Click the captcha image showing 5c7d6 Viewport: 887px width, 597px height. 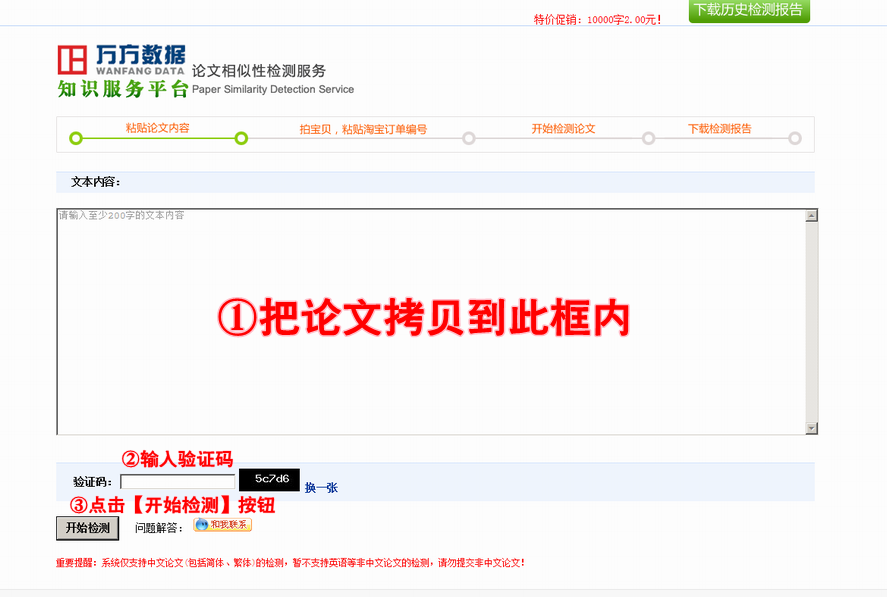click(x=270, y=480)
